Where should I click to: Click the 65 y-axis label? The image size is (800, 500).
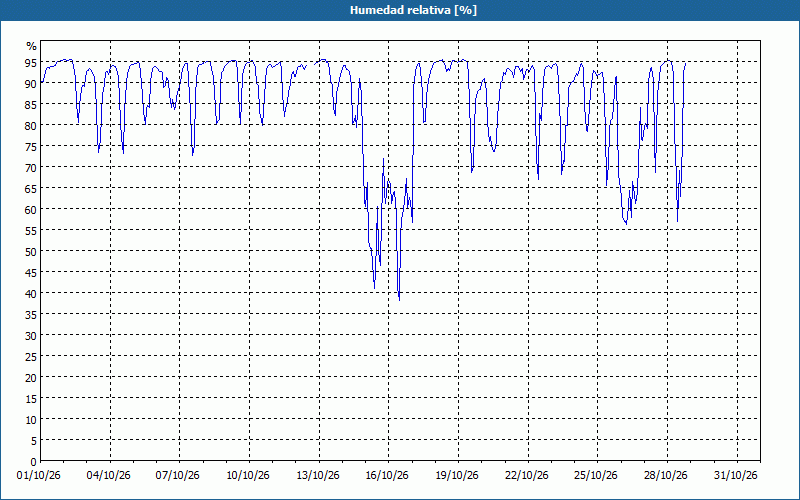[31, 188]
